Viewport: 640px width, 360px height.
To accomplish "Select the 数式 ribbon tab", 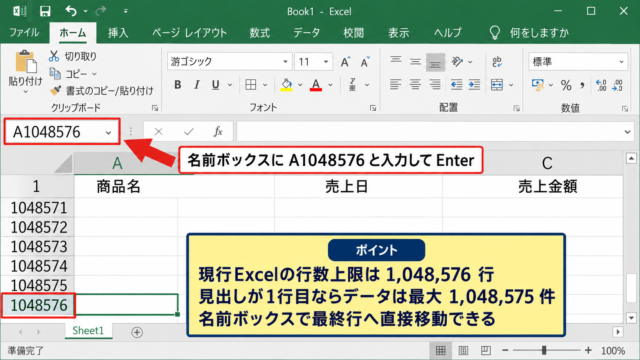I will point(260,33).
